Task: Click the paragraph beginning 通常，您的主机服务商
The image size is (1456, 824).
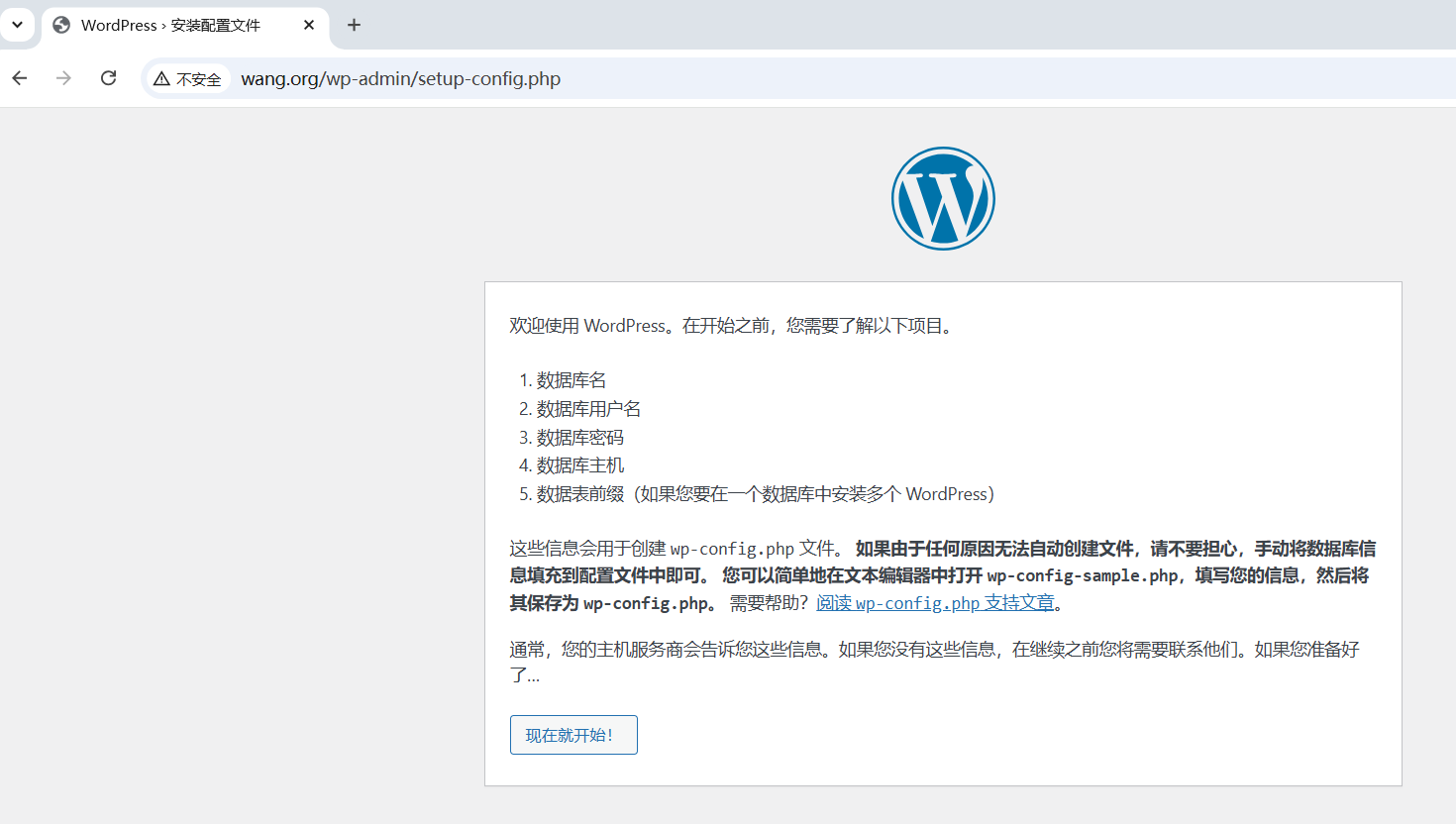Action: pyautogui.click(x=935, y=662)
